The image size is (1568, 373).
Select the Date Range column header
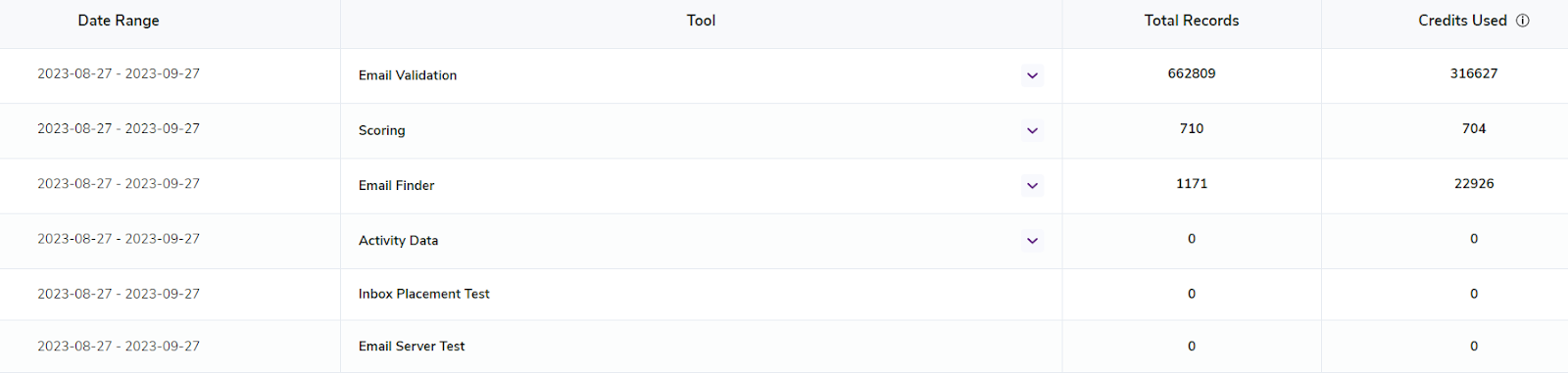click(119, 21)
